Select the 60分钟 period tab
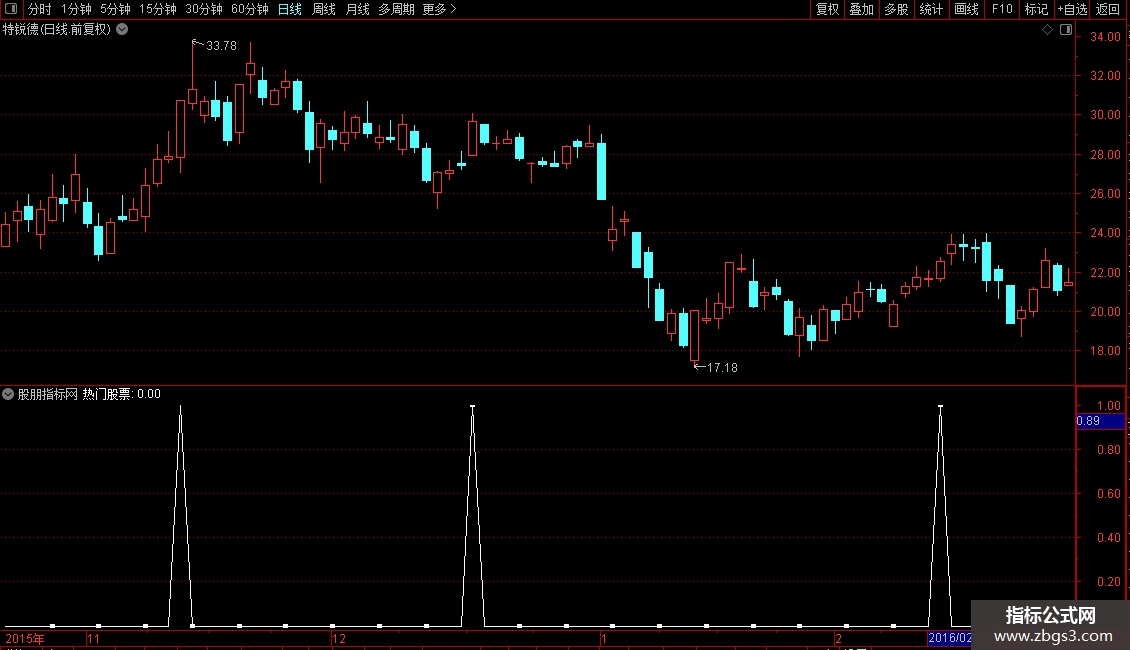1130x650 pixels. click(x=250, y=9)
